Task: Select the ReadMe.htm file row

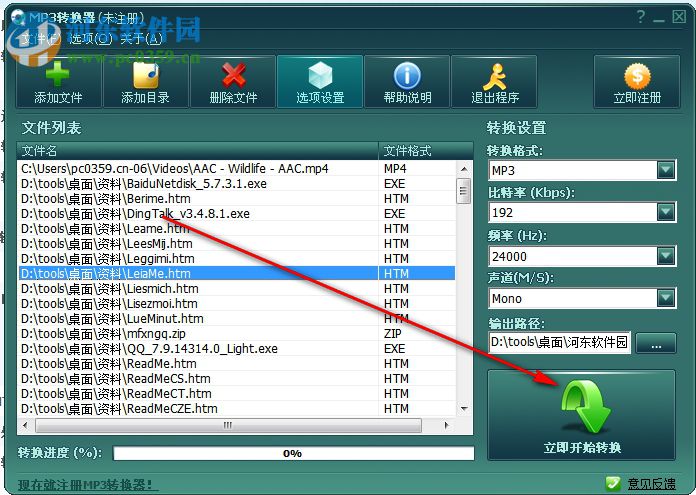Action: pyautogui.click(x=237, y=364)
